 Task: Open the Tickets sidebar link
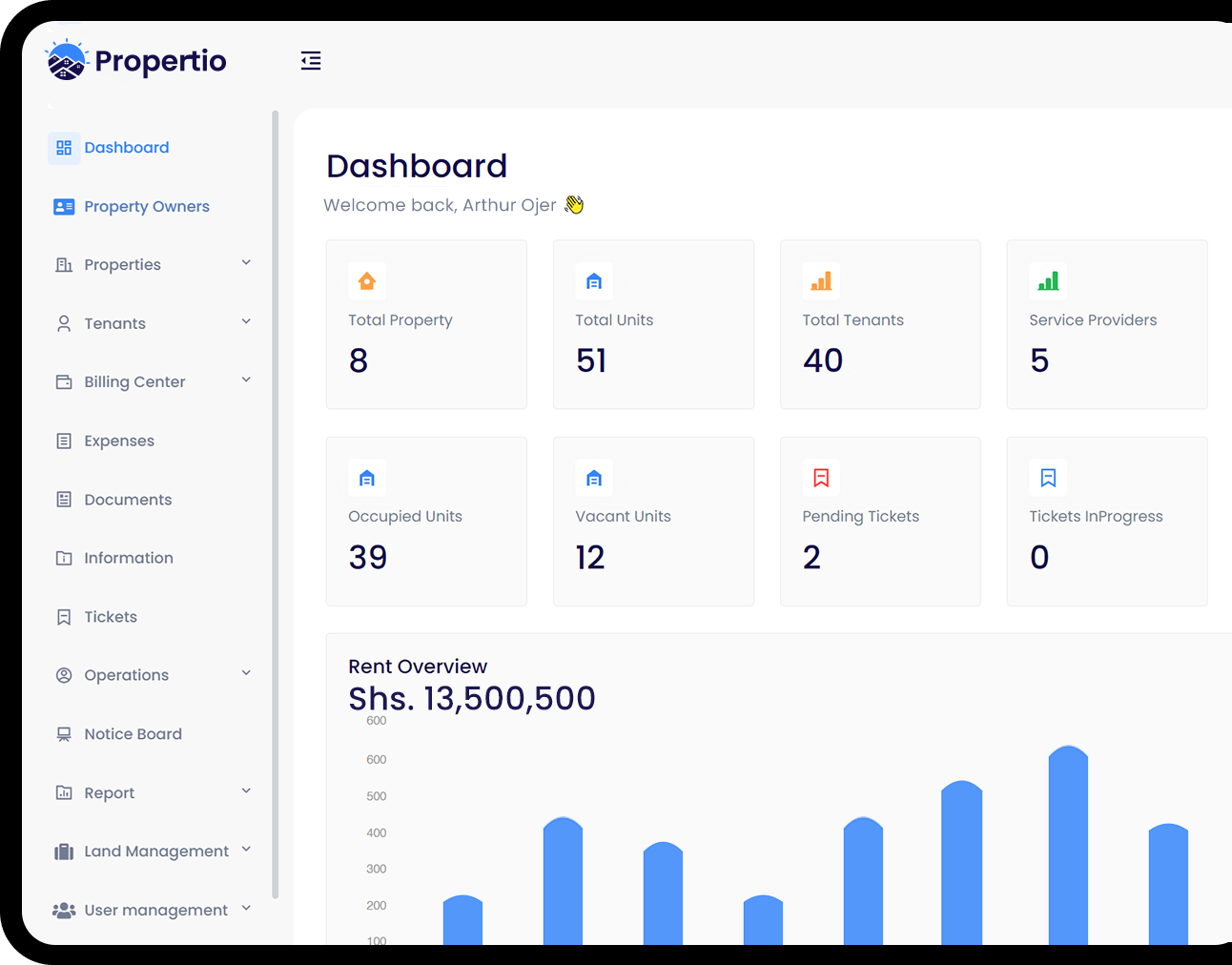tap(111, 617)
